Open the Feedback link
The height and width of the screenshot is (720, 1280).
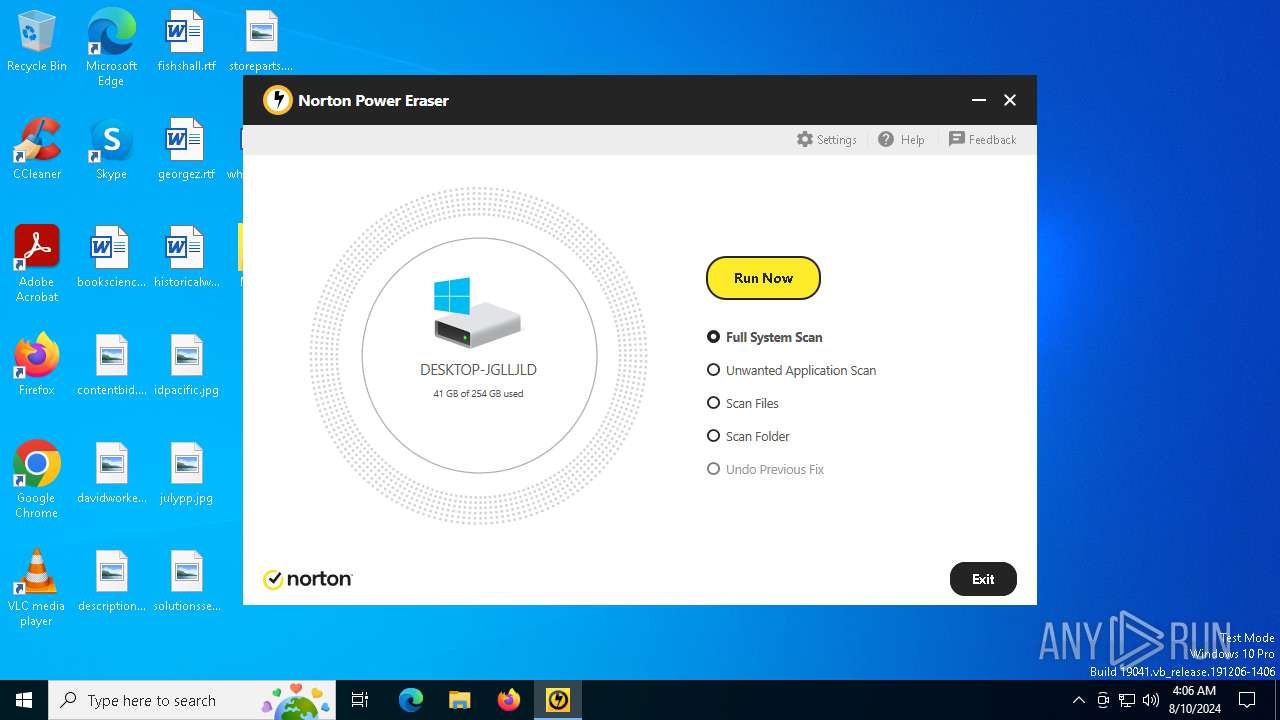click(x=982, y=140)
